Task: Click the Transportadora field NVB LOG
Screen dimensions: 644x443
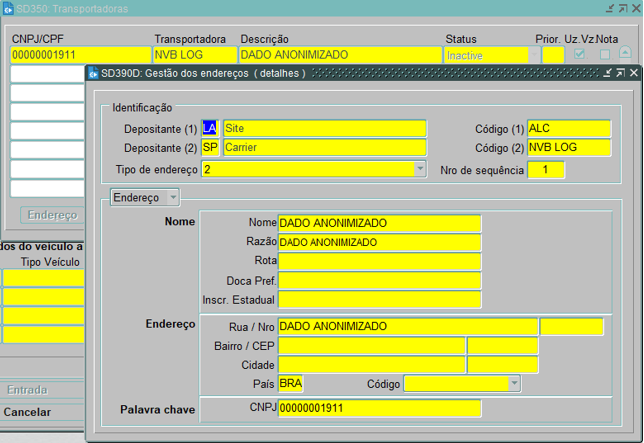Action: pos(195,55)
